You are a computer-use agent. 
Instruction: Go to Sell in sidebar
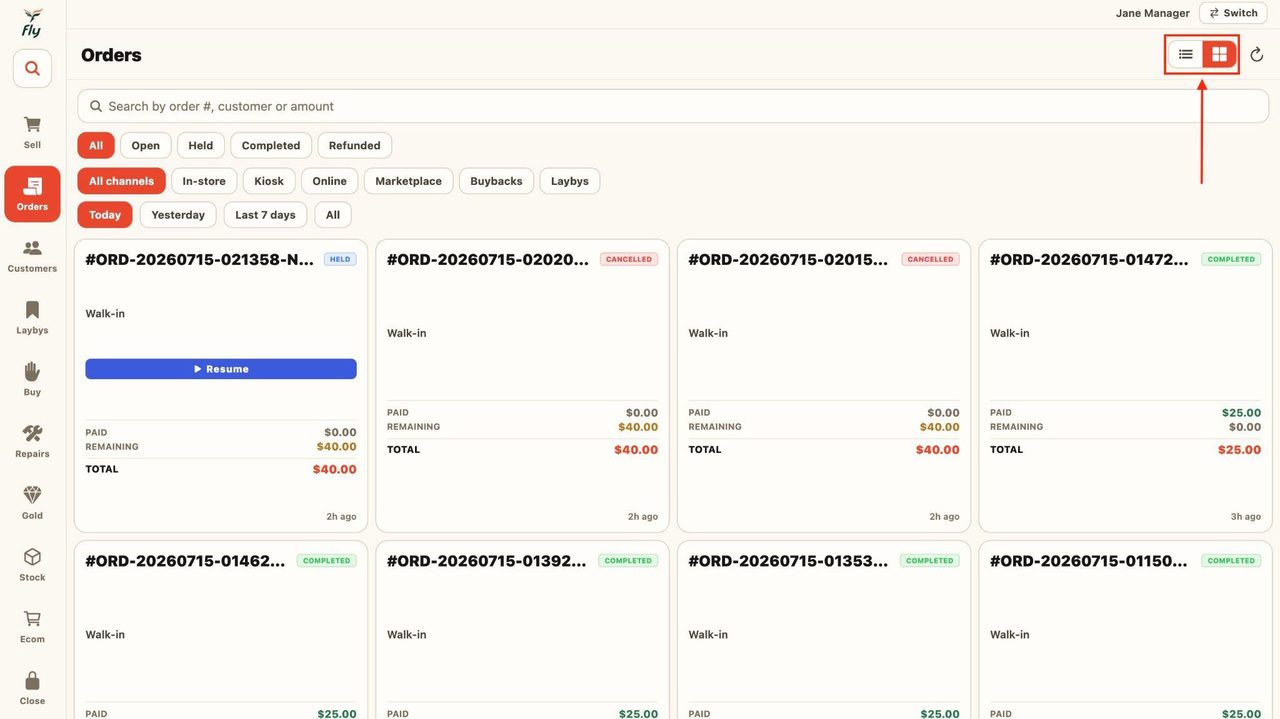32,132
